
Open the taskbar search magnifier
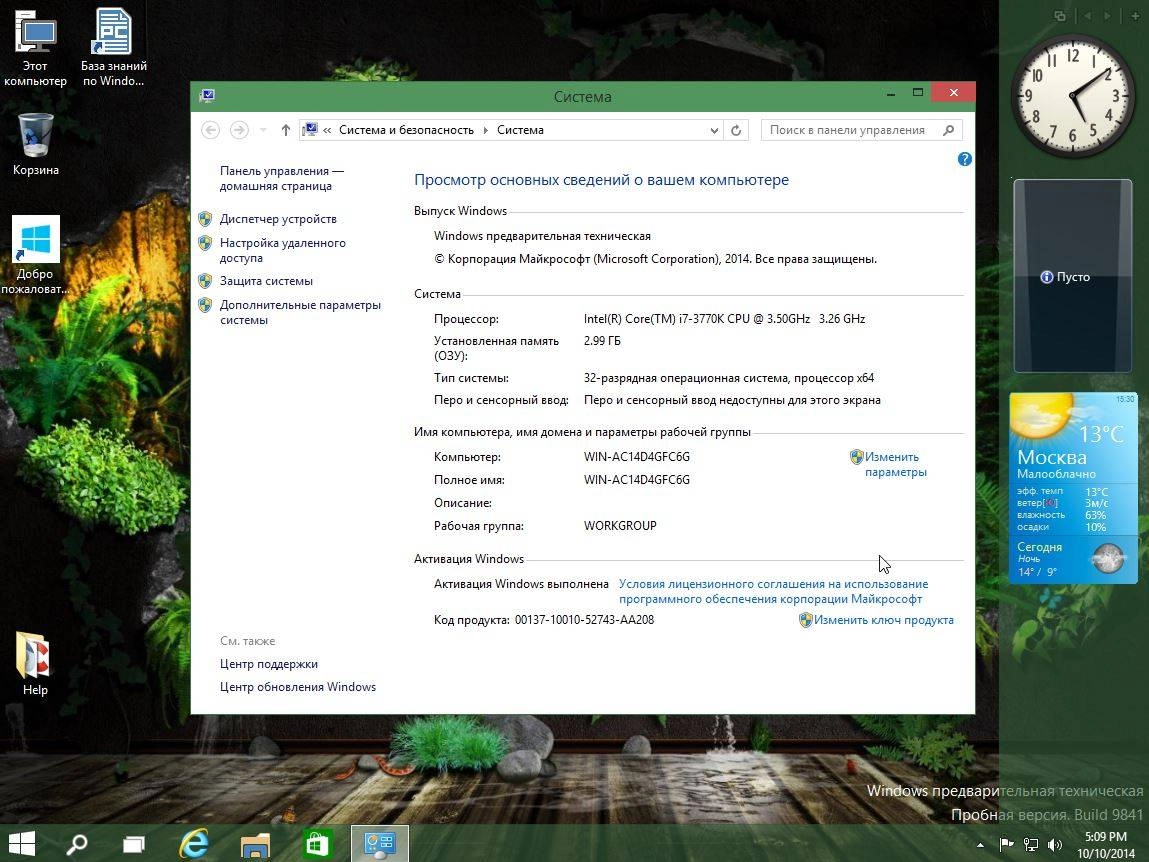[76, 844]
